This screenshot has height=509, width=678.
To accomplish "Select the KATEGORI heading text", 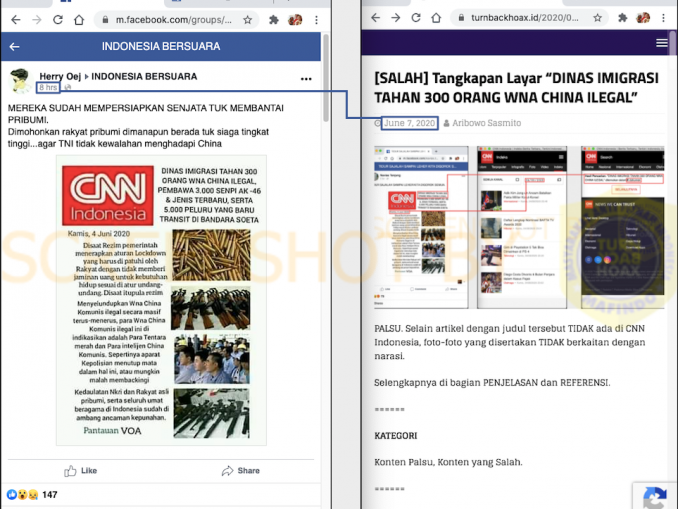I will [x=396, y=435].
